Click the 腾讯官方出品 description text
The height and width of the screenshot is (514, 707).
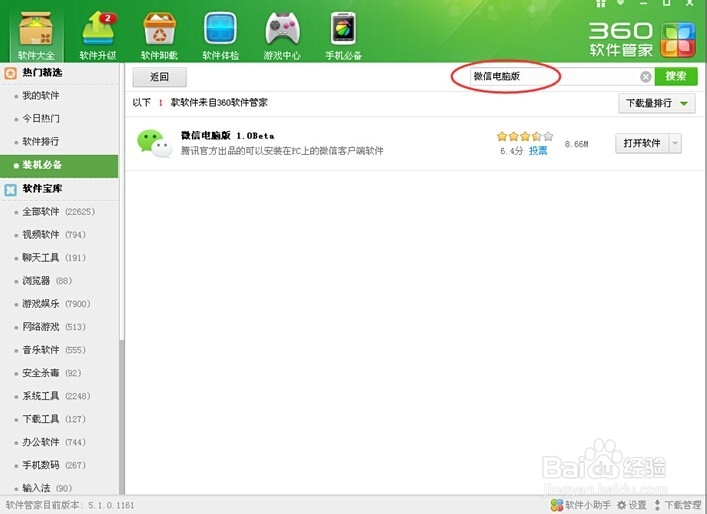coord(282,151)
